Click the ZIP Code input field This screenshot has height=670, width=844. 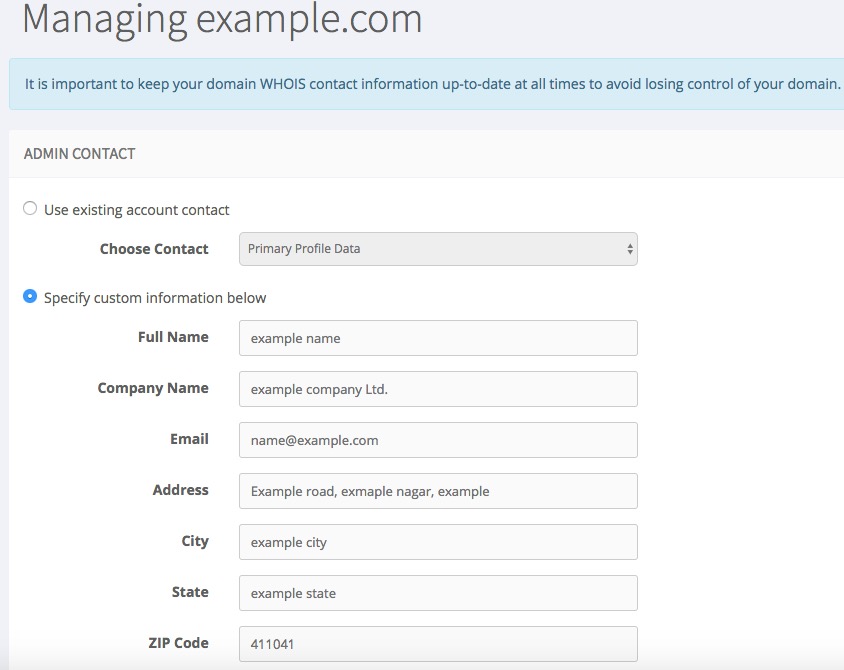click(x=438, y=644)
